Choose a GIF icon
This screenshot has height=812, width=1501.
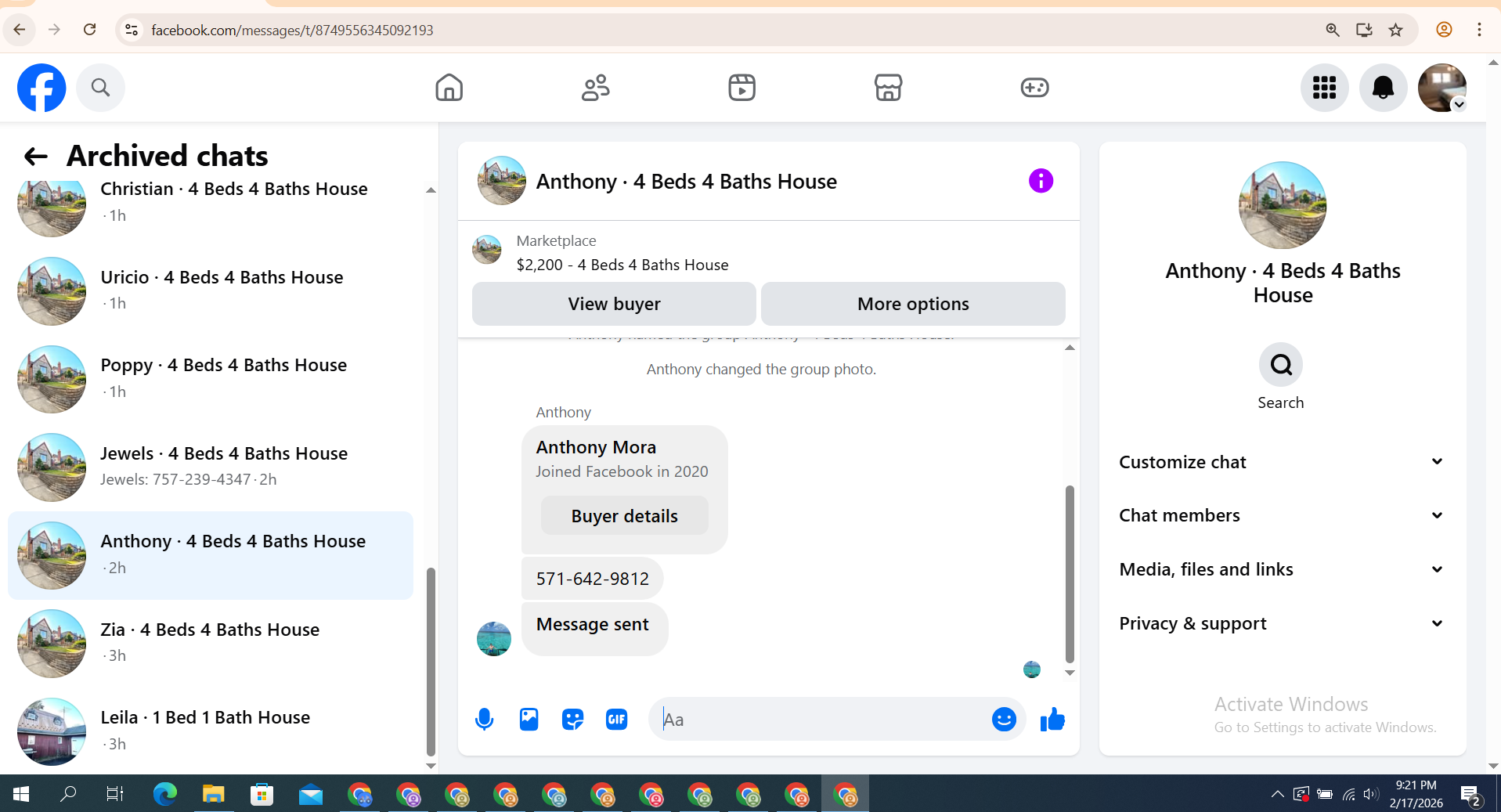tap(617, 719)
